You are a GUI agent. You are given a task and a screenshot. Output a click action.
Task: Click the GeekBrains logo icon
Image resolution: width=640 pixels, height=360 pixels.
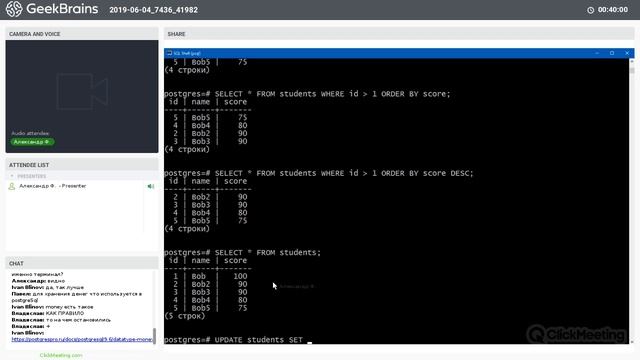[x=14, y=9]
